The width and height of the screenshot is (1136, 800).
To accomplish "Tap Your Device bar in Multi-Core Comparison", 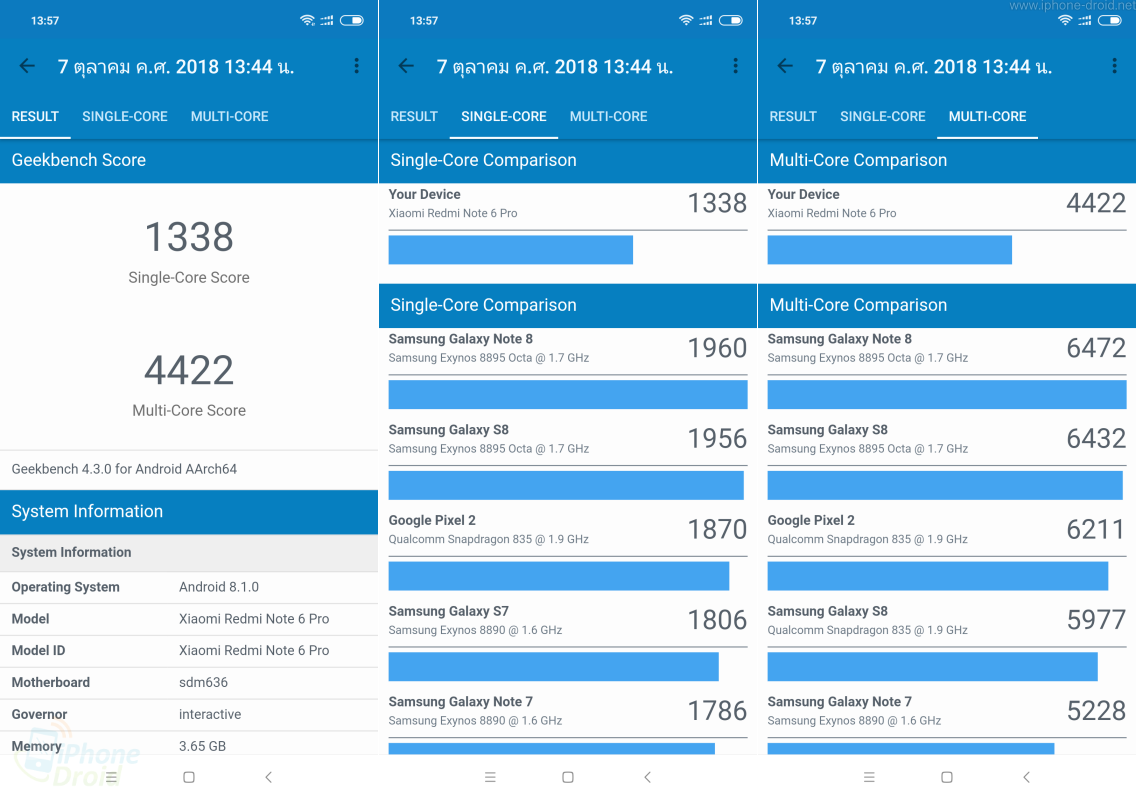I will 890,250.
